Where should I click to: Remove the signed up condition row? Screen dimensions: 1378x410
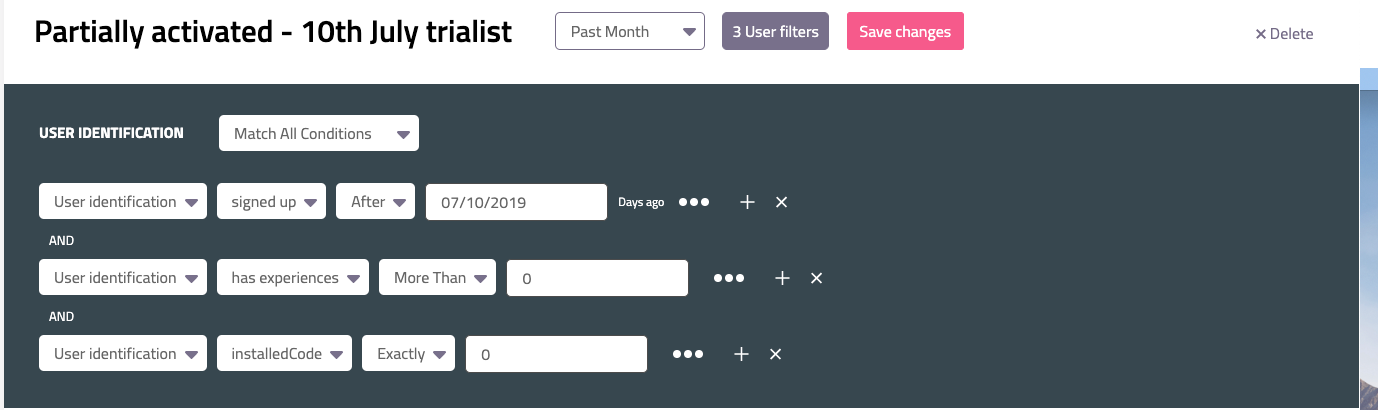pyautogui.click(x=782, y=202)
